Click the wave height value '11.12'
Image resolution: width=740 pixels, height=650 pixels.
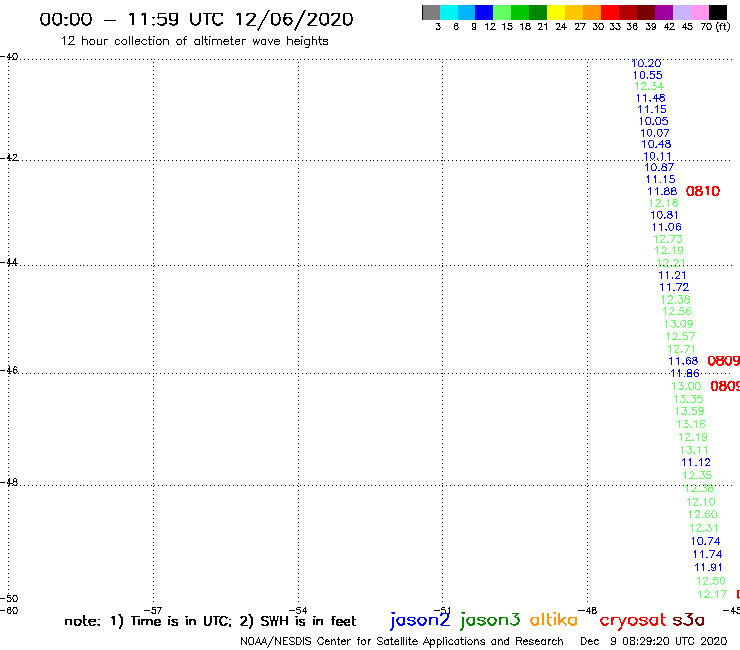point(696,462)
